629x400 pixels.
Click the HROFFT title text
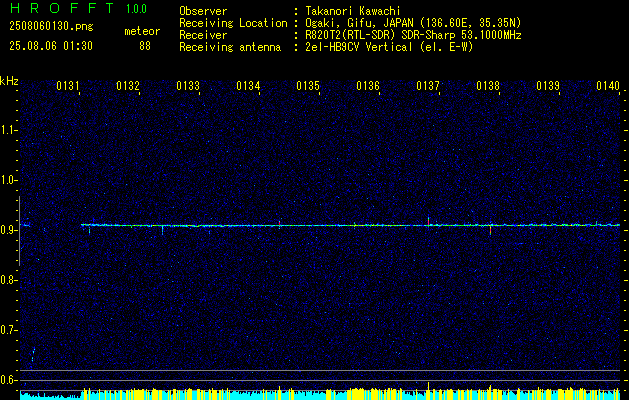62,8
